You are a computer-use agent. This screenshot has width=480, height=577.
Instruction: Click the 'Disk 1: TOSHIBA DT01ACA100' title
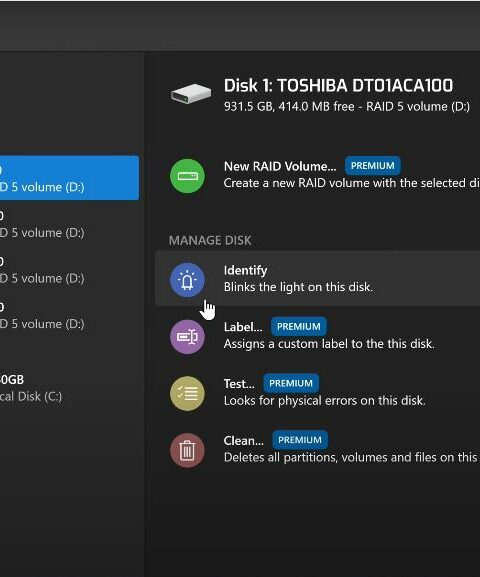tap(338, 86)
